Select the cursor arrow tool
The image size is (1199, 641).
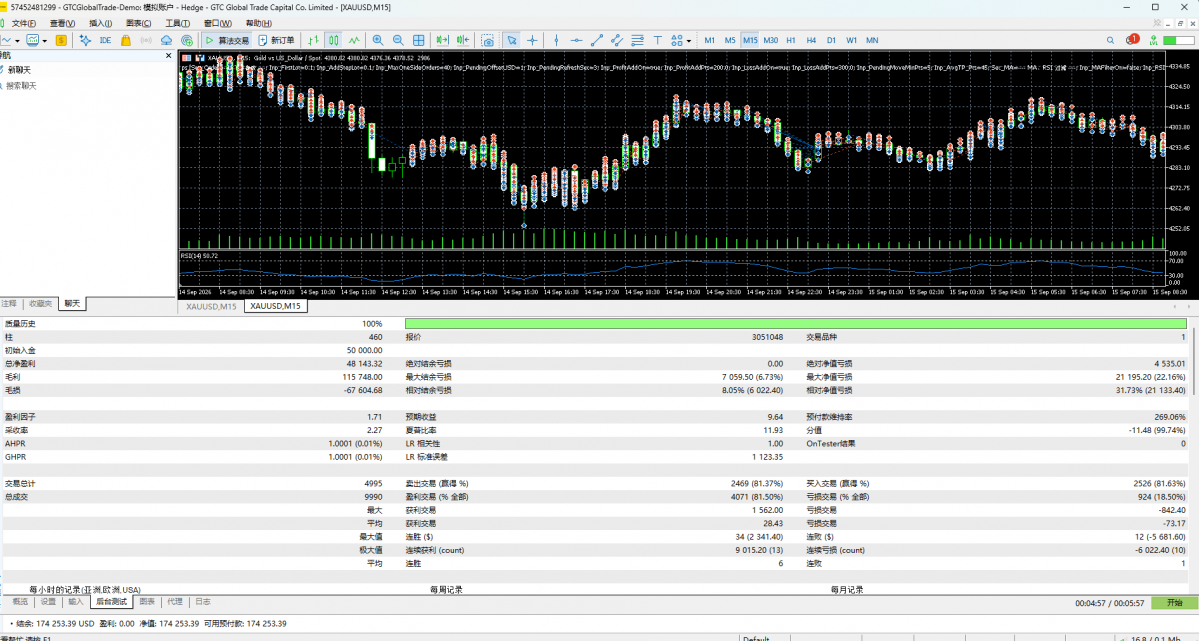tap(512, 40)
